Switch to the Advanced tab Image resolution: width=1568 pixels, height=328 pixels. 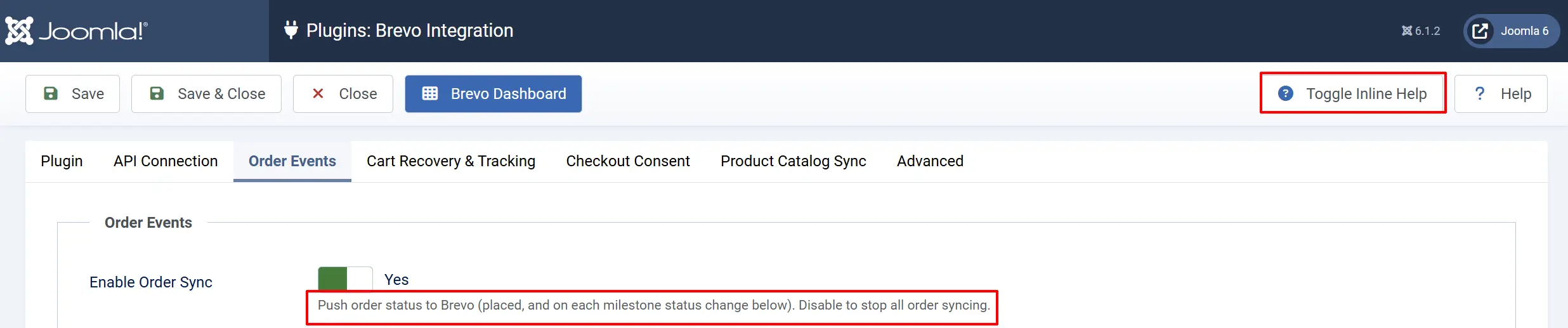point(930,161)
